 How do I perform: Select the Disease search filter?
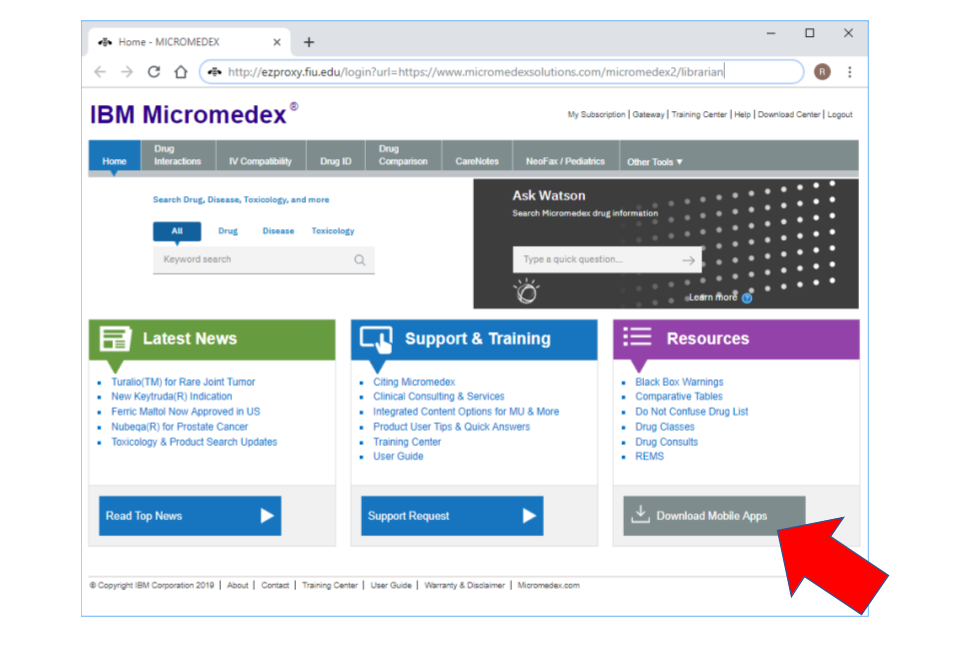[x=278, y=231]
